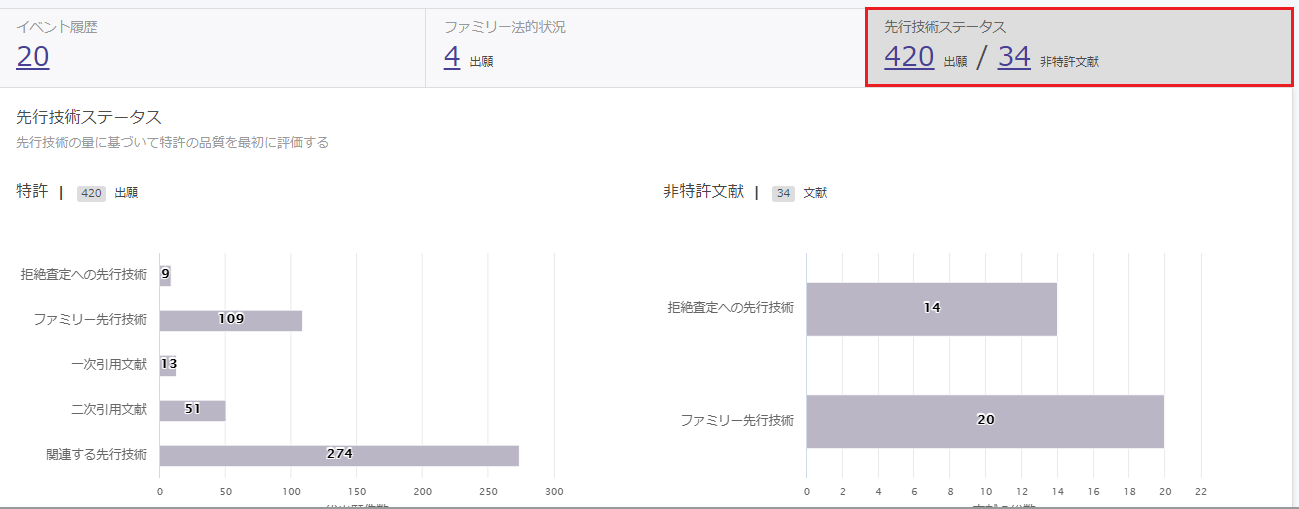Select the ファミリー先行技術 bar showing 109

231,320
